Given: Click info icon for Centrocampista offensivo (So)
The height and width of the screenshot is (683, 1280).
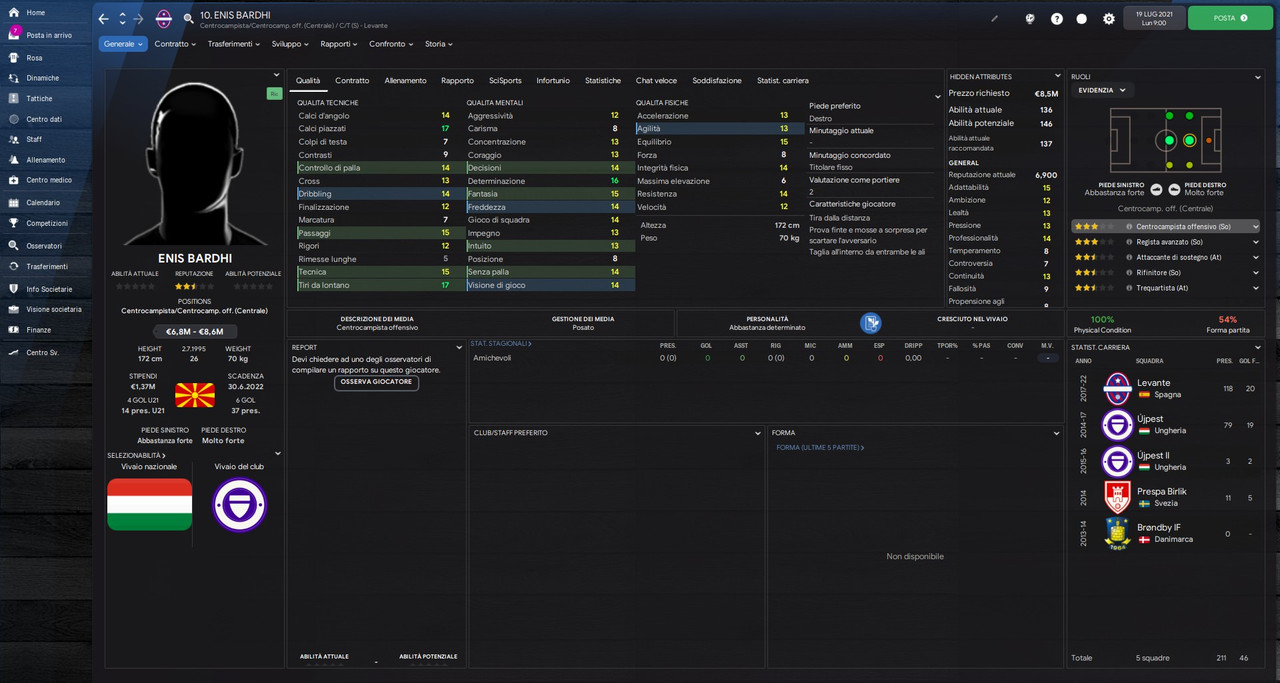Looking at the screenshot, I should click(x=1128, y=227).
